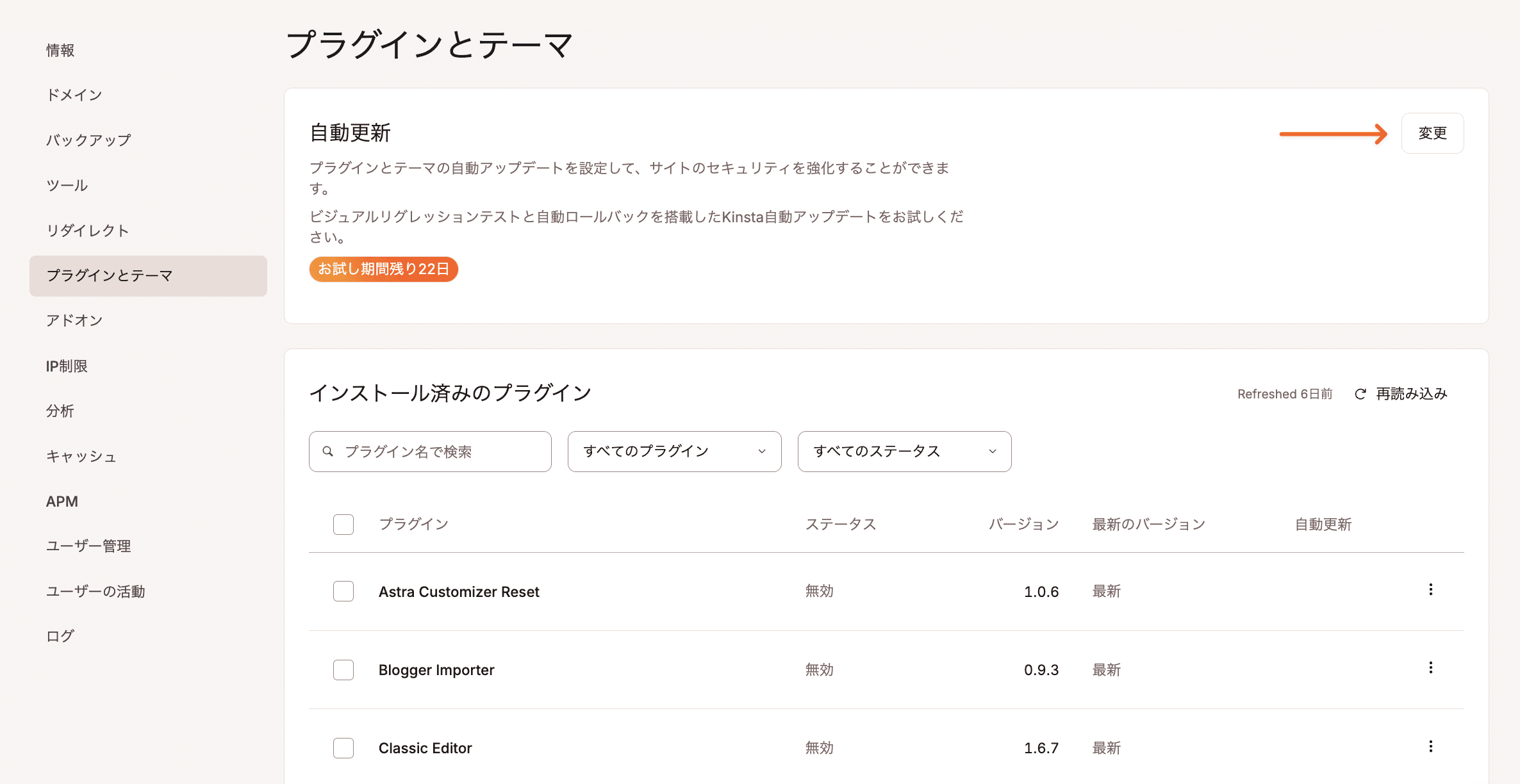Check the select-all checkbox in the plugin table header

point(343,524)
